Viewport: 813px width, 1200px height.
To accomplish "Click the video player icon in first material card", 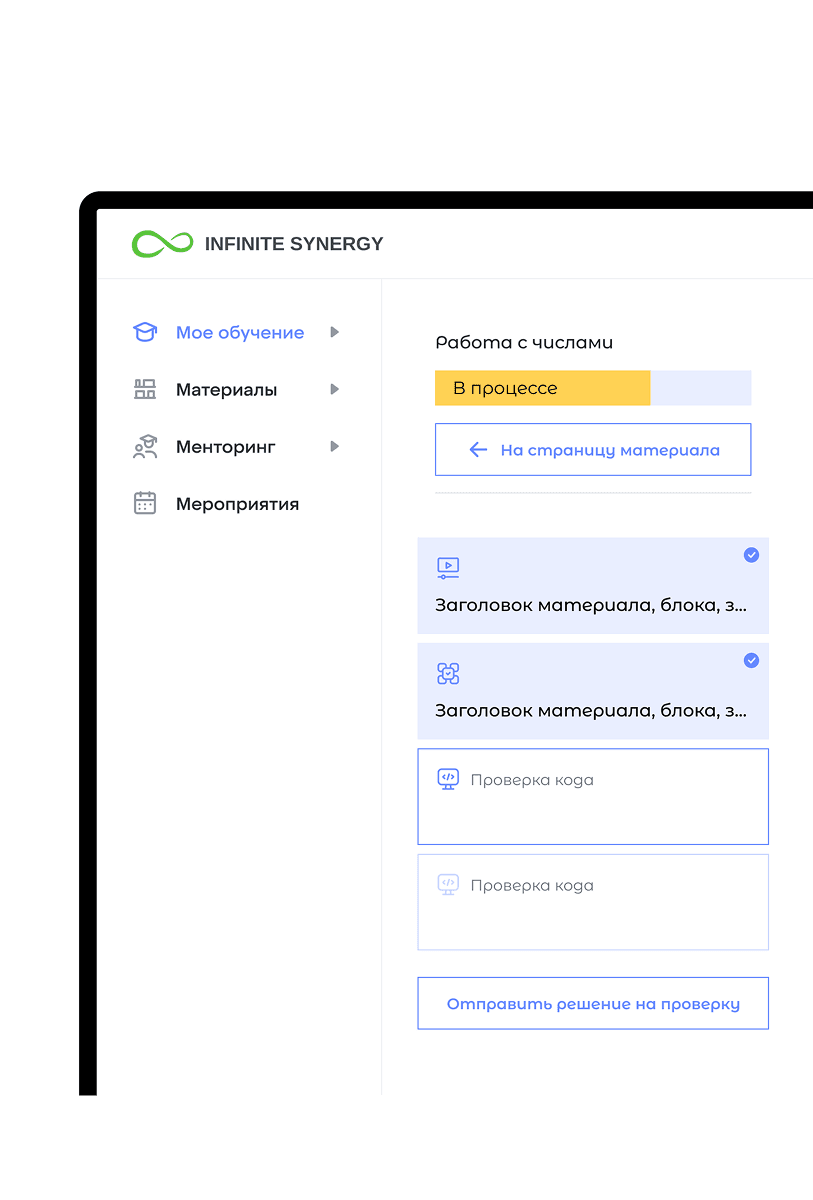I will 448,569.
